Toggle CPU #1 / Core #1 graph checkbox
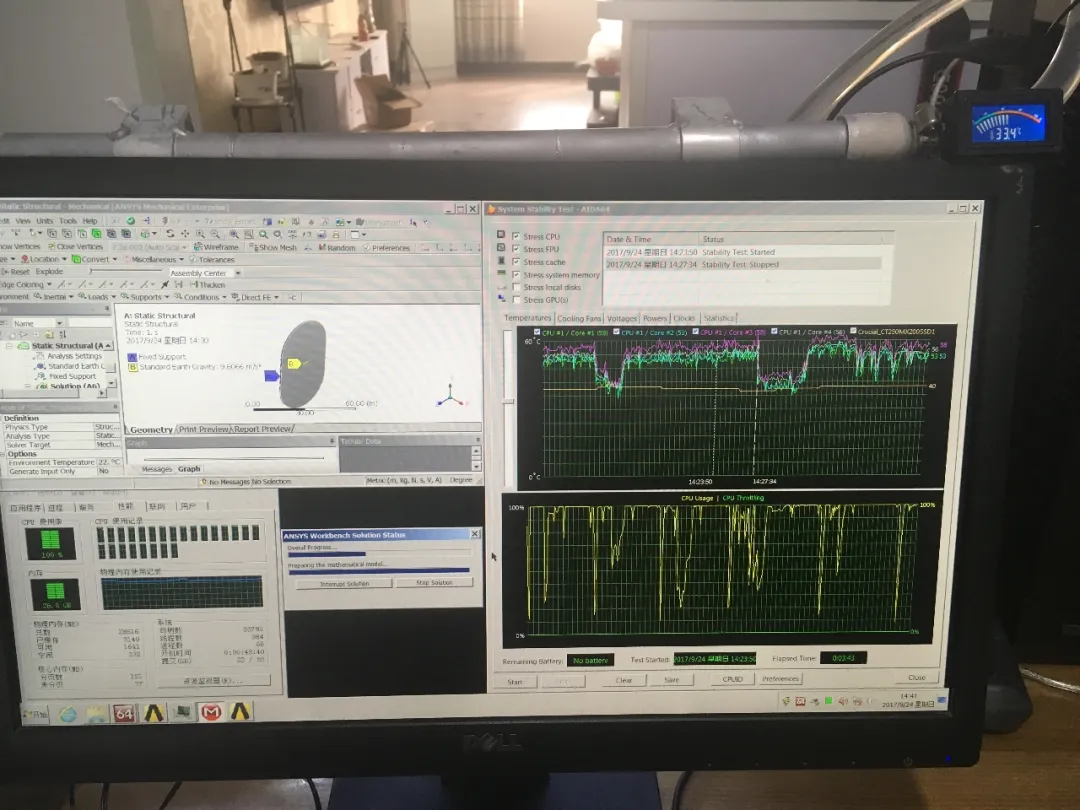The height and width of the screenshot is (810, 1080). (537, 332)
